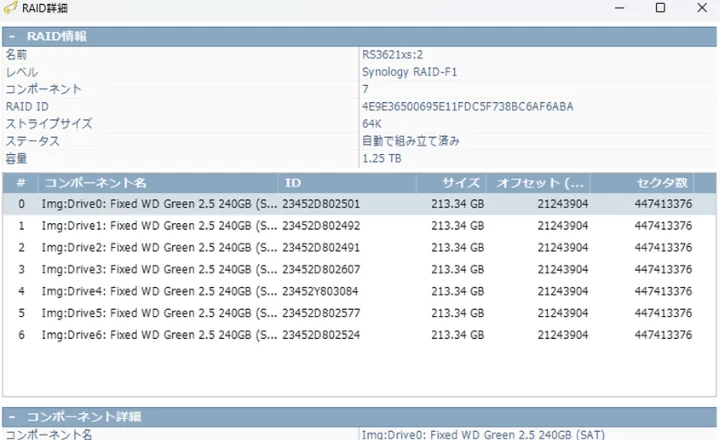Click the ストライプサイズ property label
Viewport: 720px width, 440px height.
point(49,124)
